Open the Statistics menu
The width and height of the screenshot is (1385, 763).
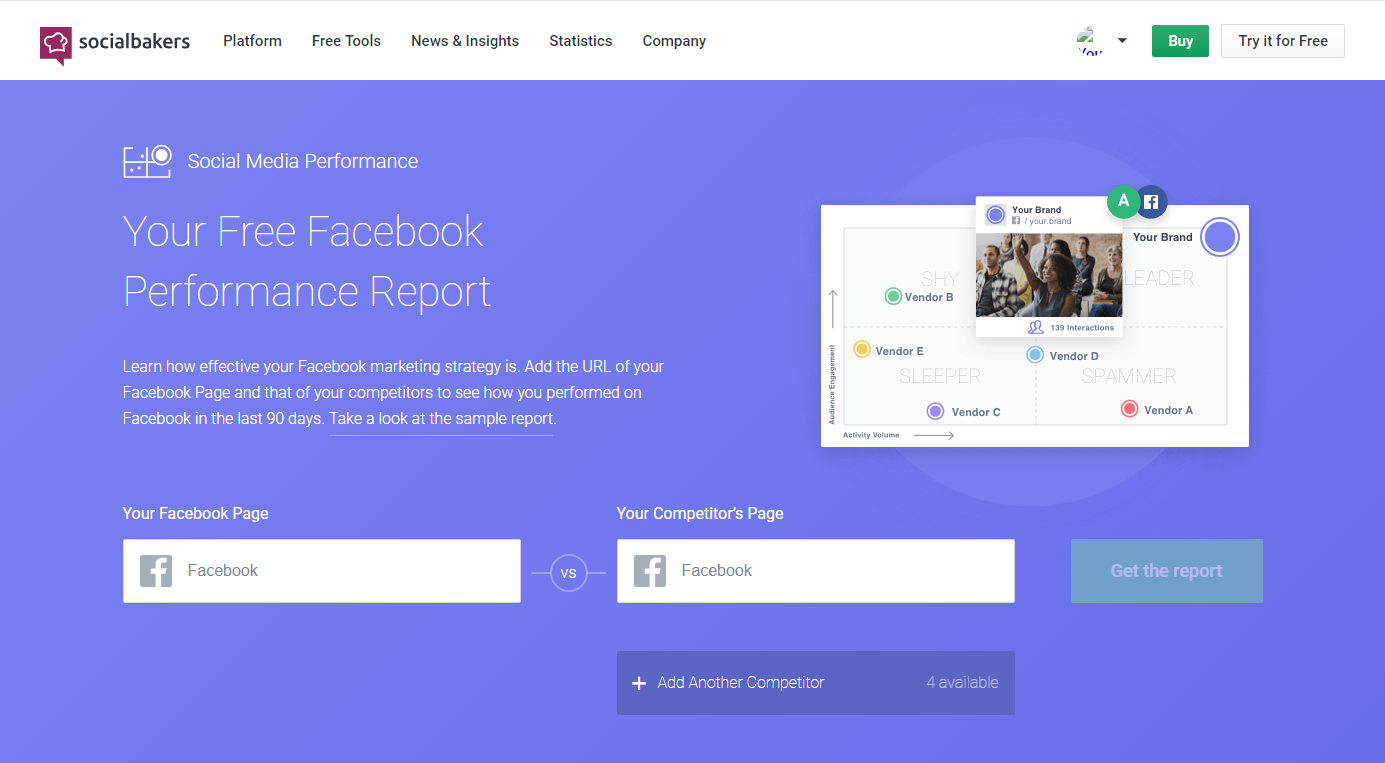(x=580, y=41)
